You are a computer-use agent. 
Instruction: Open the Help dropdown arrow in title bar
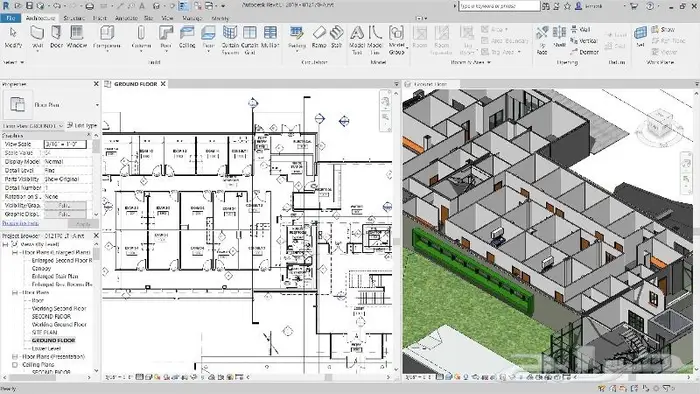659,6
